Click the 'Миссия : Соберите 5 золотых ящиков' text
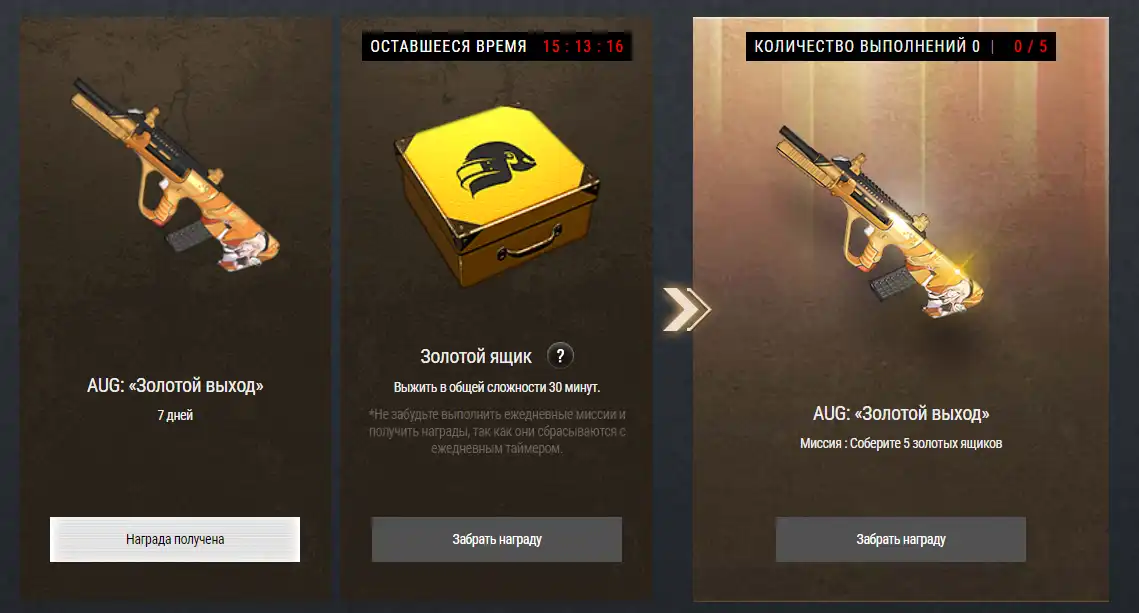The width and height of the screenshot is (1139, 613). pyautogui.click(x=901, y=443)
